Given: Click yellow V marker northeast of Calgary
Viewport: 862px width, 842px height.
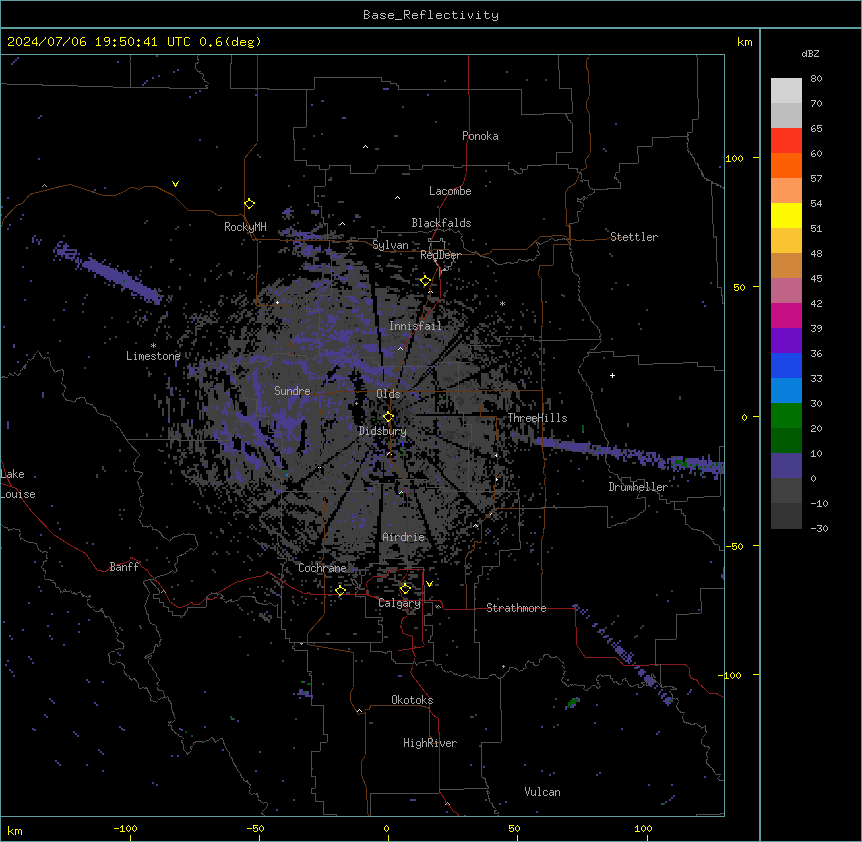Looking at the screenshot, I should point(429,584).
